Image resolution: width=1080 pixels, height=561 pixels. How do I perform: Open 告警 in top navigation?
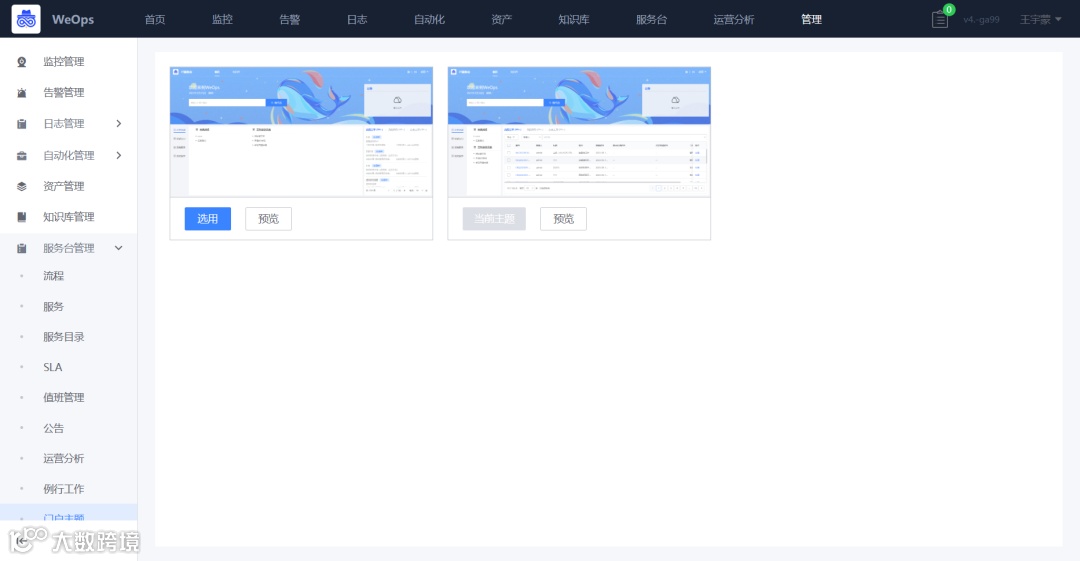tap(290, 19)
